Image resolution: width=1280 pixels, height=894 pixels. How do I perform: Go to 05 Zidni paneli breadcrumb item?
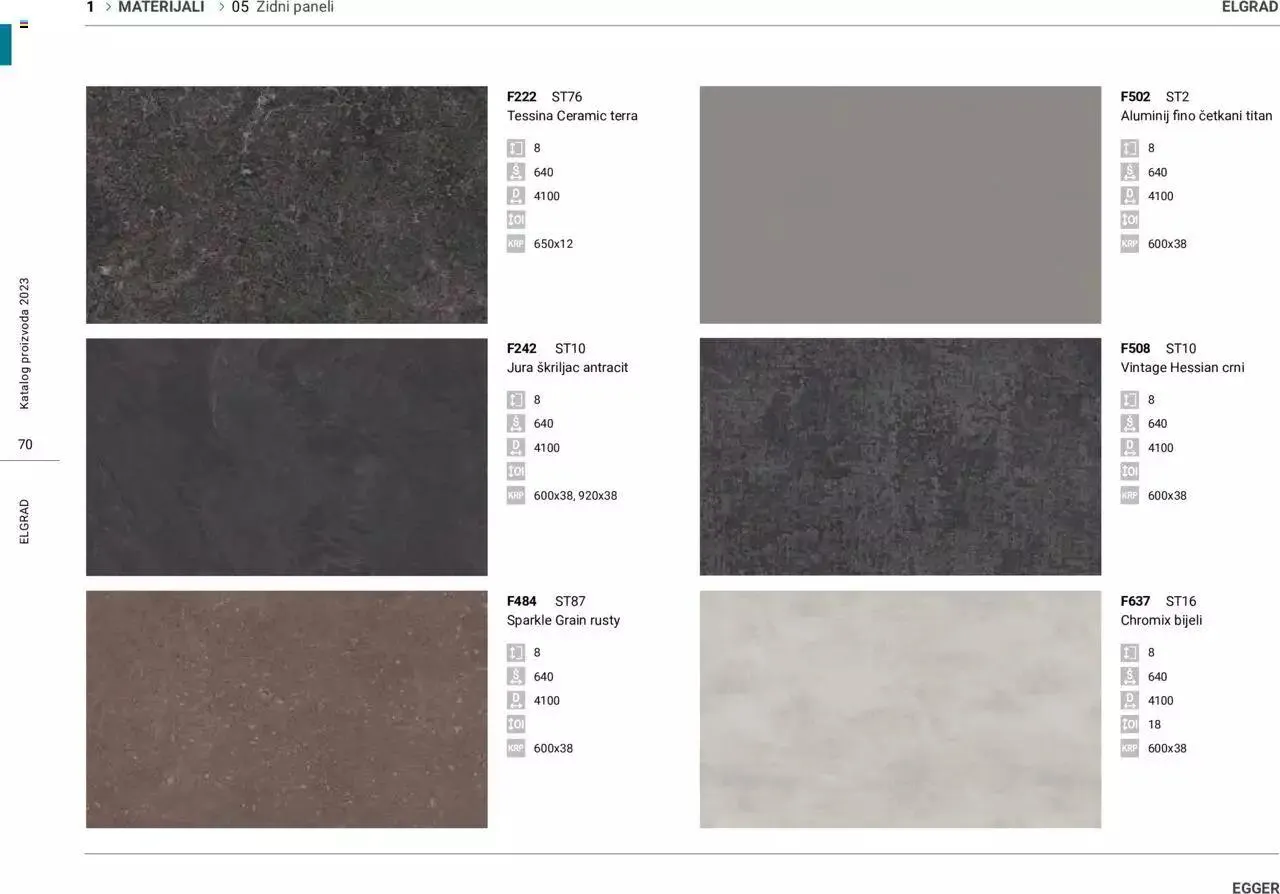pyautogui.click(x=283, y=7)
